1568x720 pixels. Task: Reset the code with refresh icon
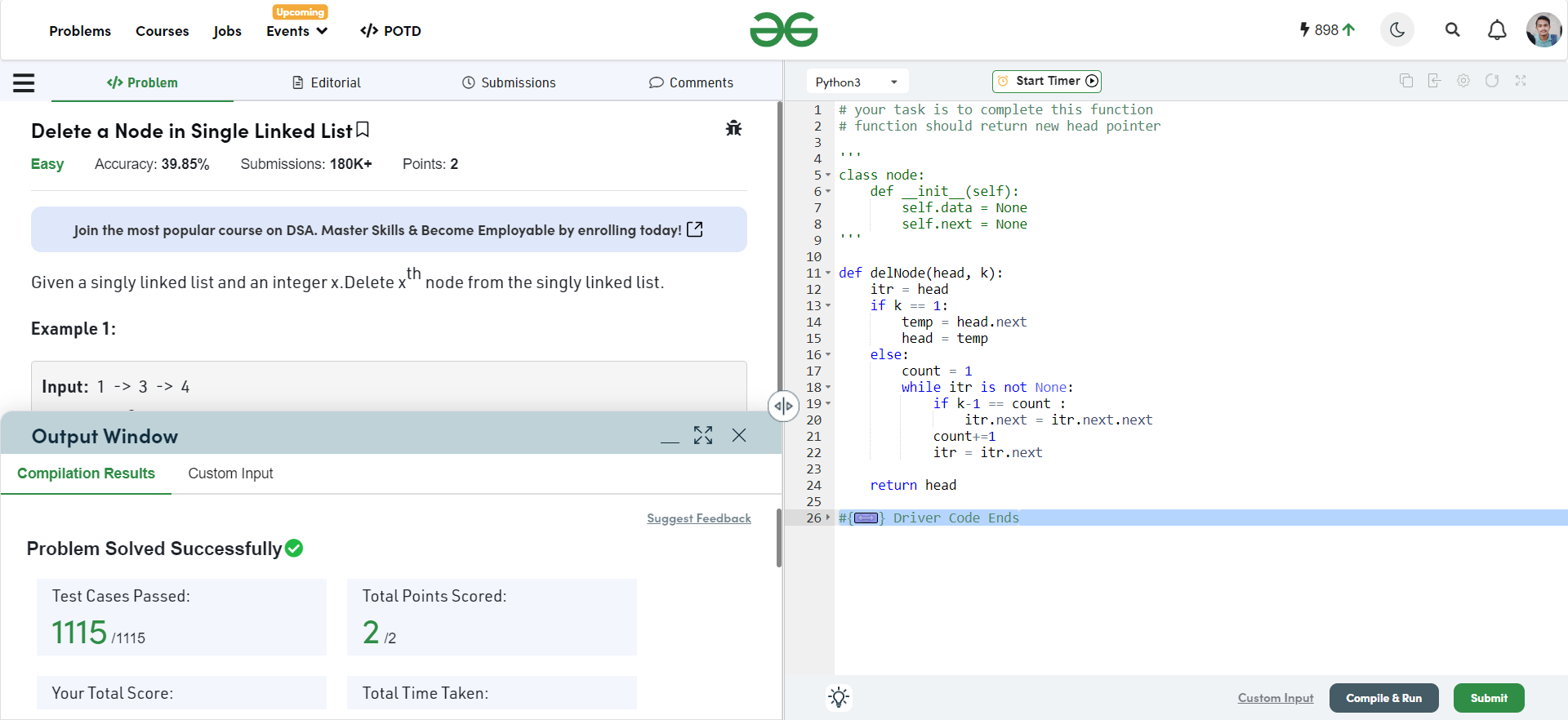(x=1492, y=81)
